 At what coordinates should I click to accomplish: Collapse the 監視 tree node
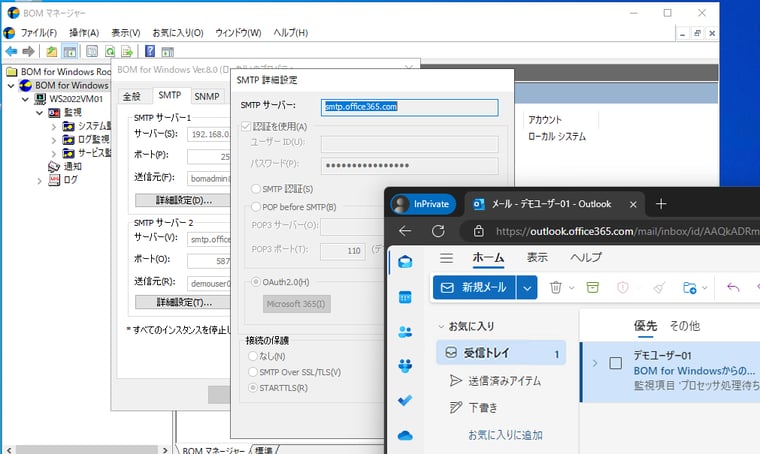(40, 113)
